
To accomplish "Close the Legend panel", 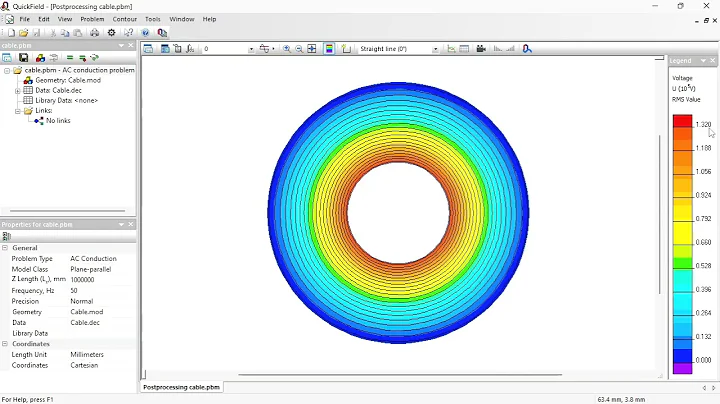I will click(713, 61).
